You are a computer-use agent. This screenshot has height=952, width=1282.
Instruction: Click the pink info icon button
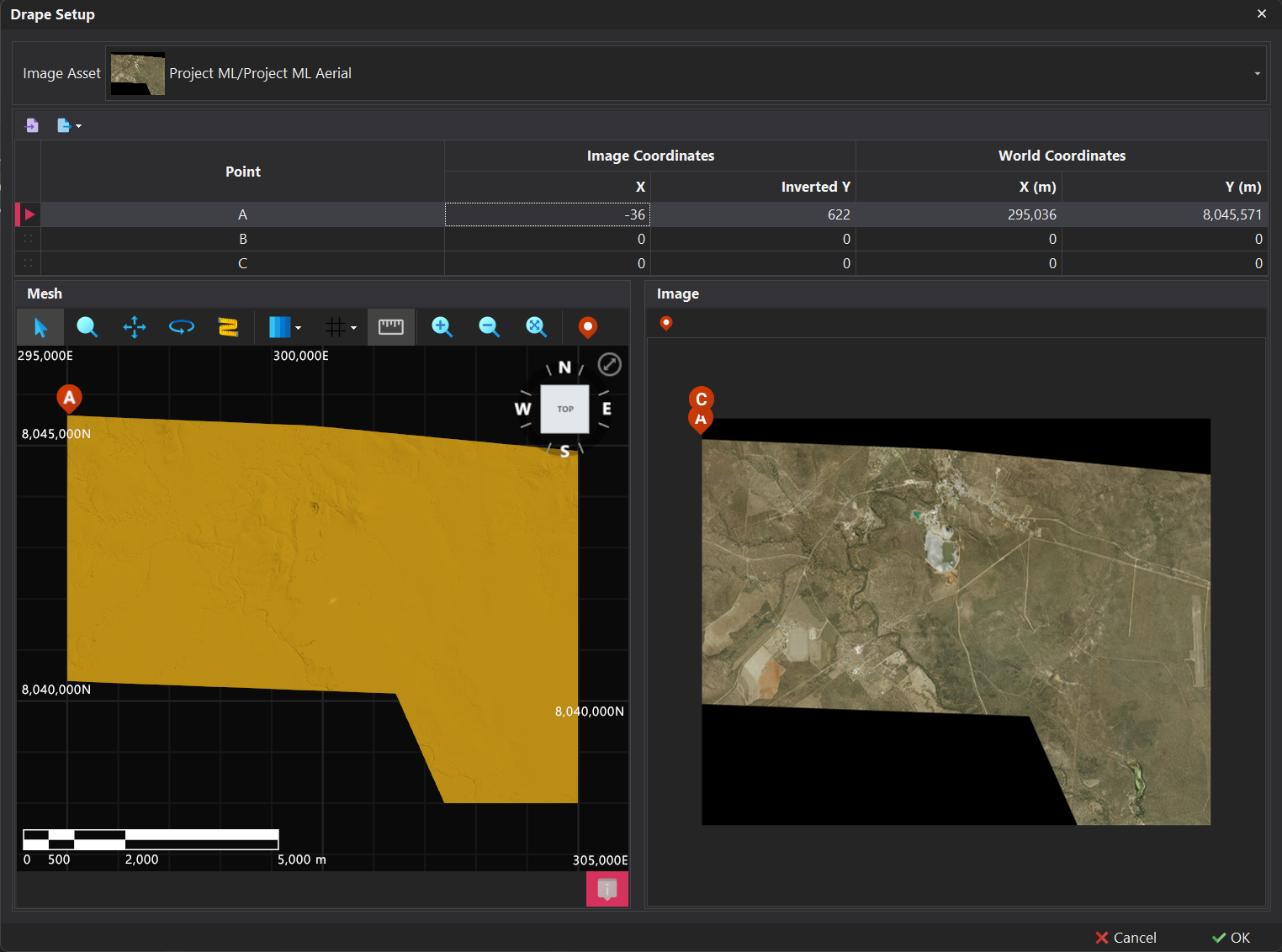click(x=607, y=889)
